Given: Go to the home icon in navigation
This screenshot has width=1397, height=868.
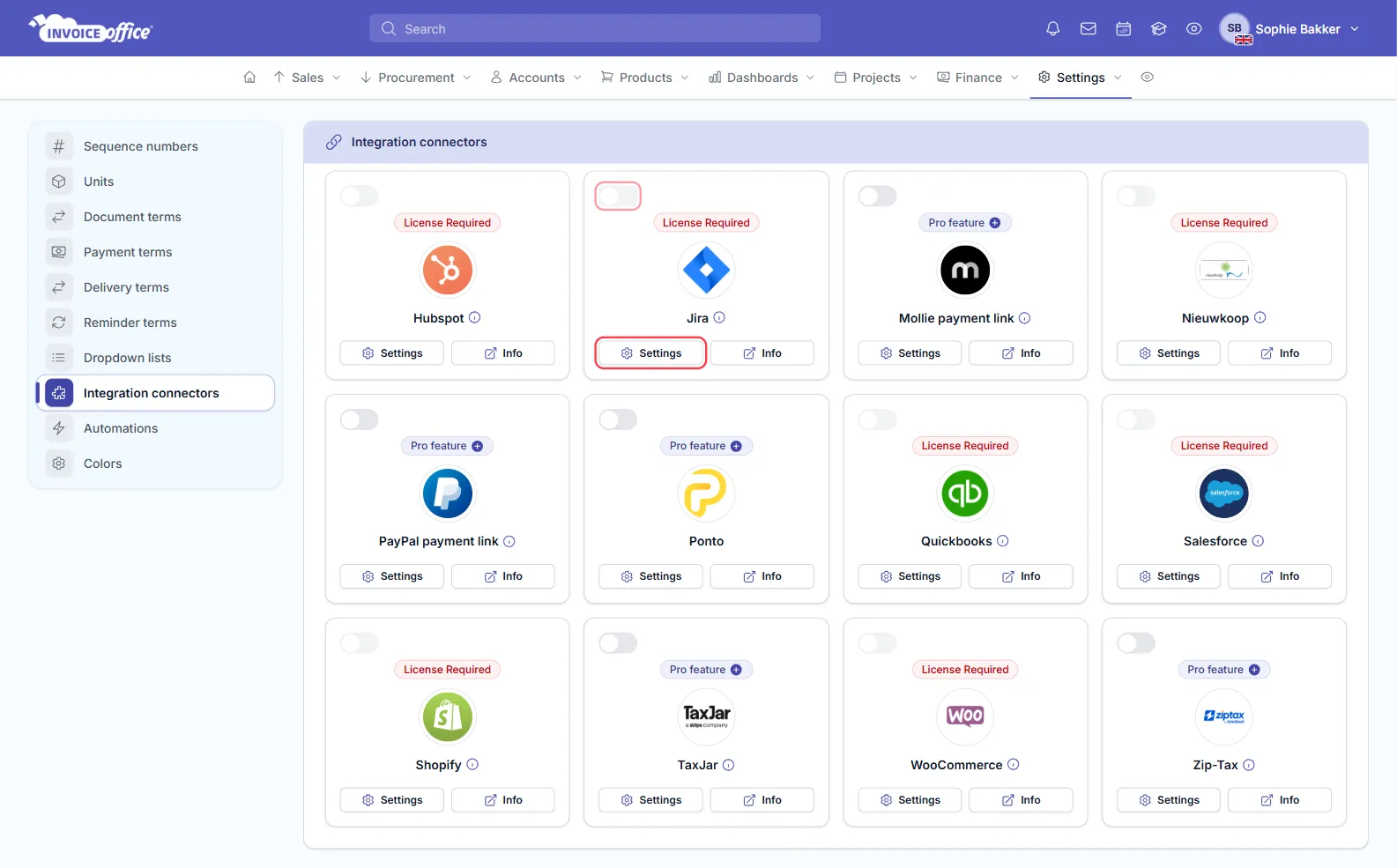Looking at the screenshot, I should point(249,78).
